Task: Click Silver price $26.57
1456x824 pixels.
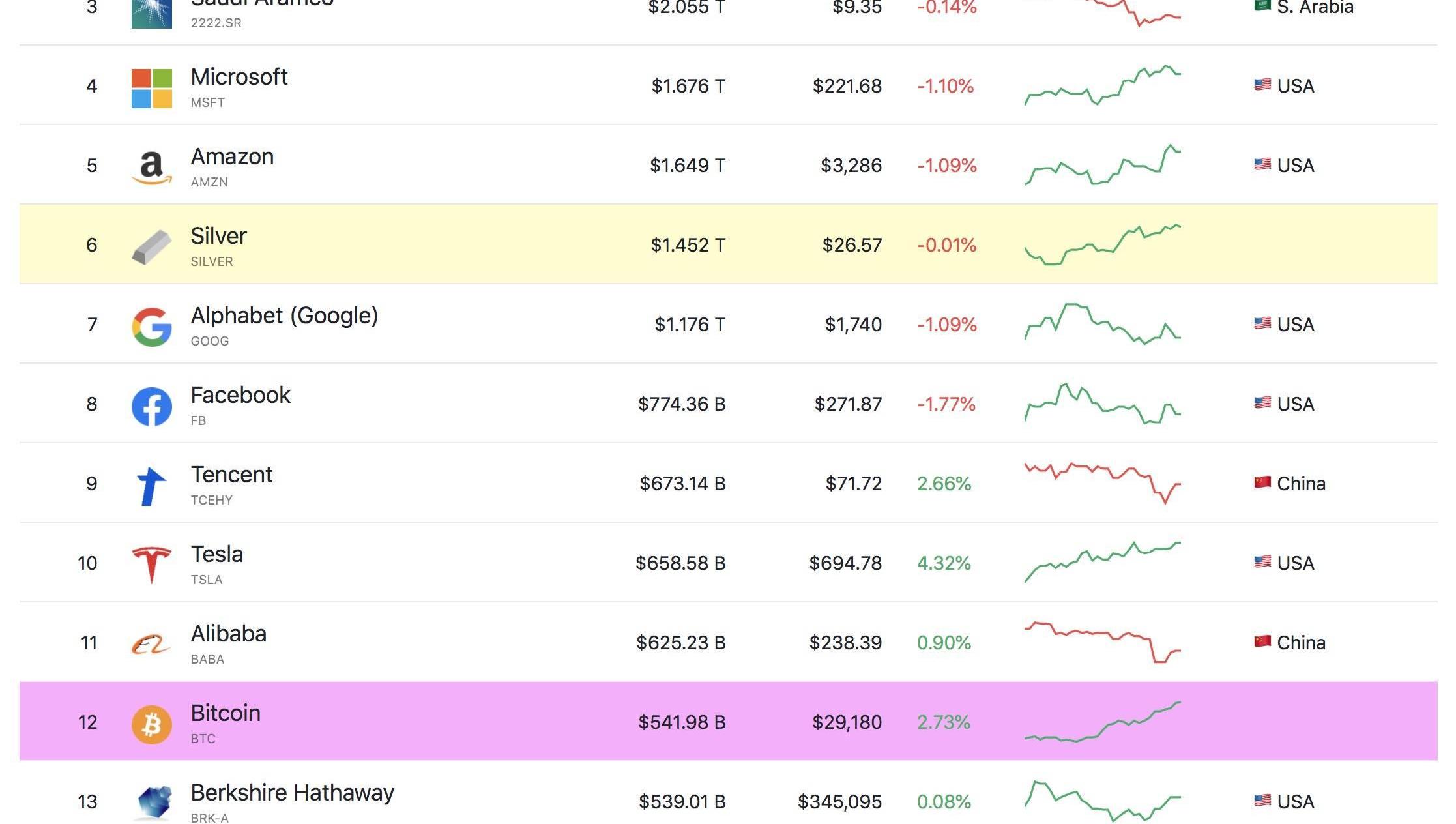Action: pos(852,245)
